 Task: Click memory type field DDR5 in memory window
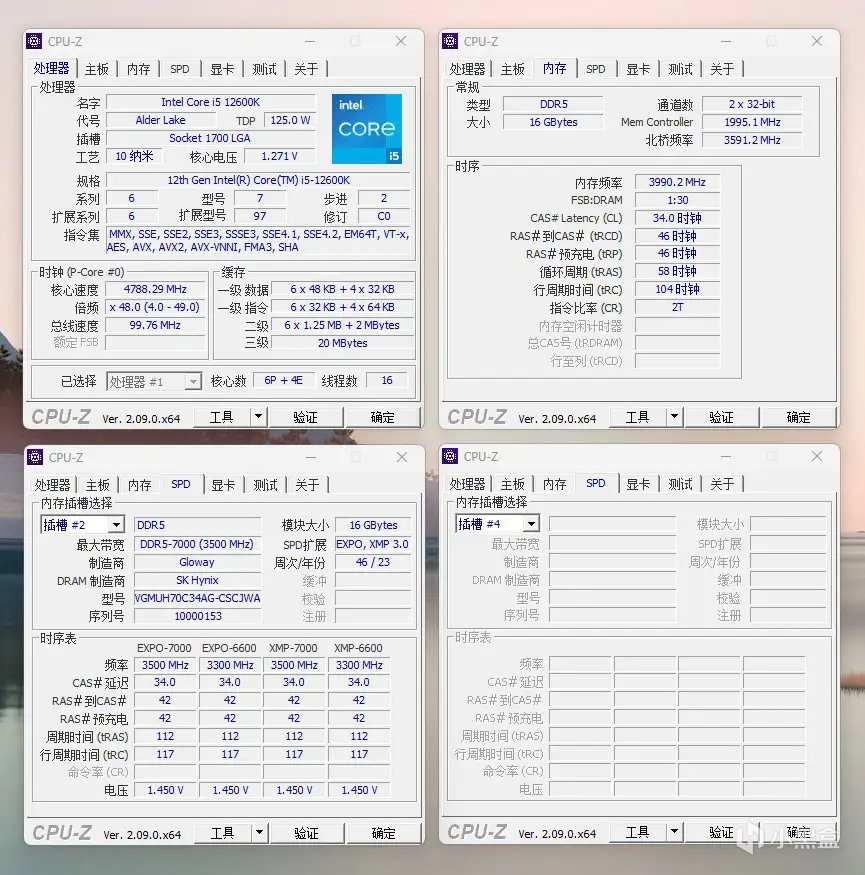point(553,104)
